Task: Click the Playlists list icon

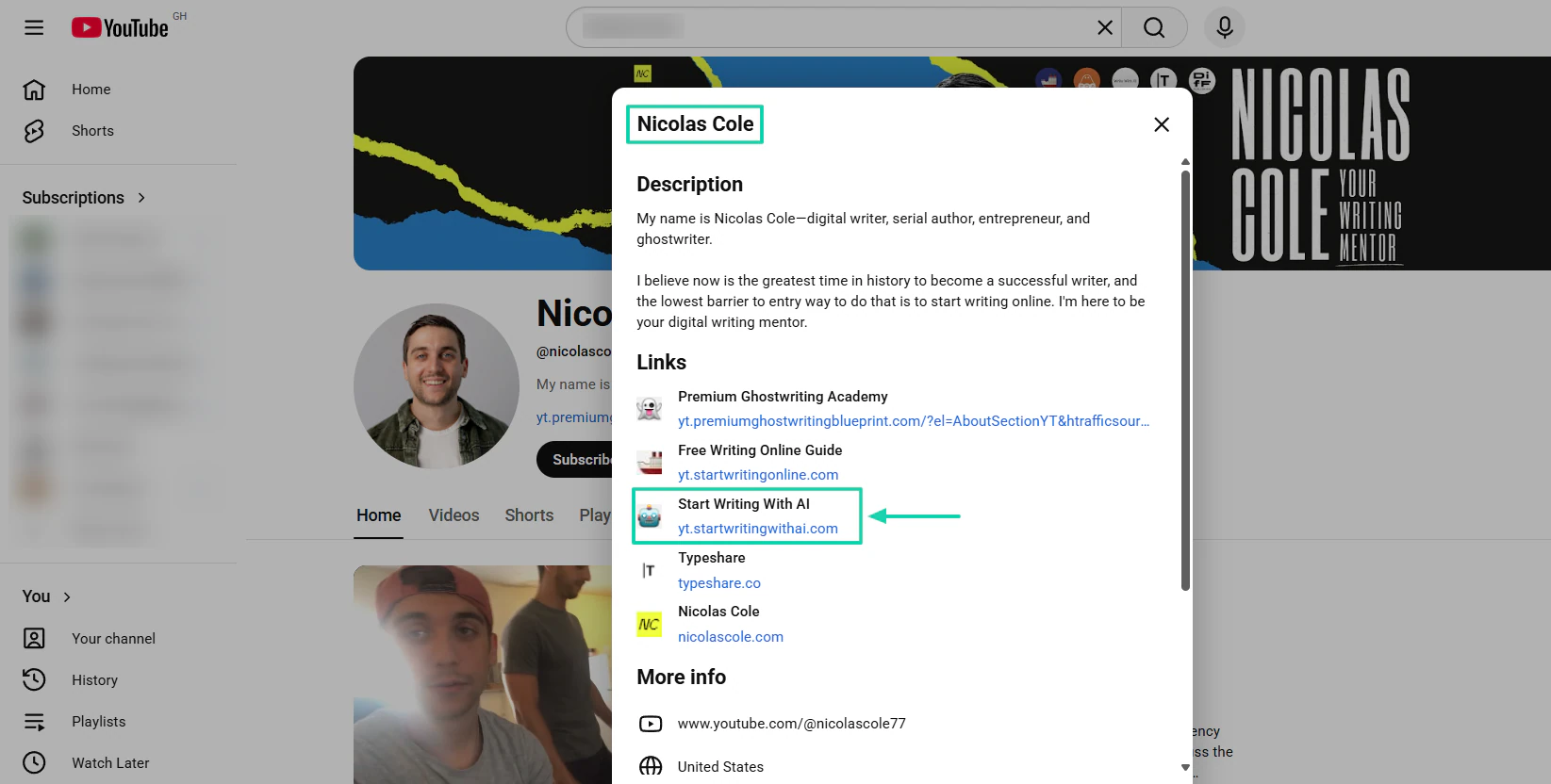Action: [34, 722]
